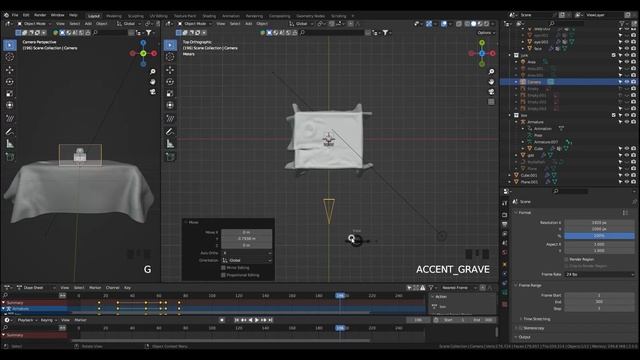Toggle visibility eye of Plane.001 in outliner
The image size is (640, 360).
(627, 182)
